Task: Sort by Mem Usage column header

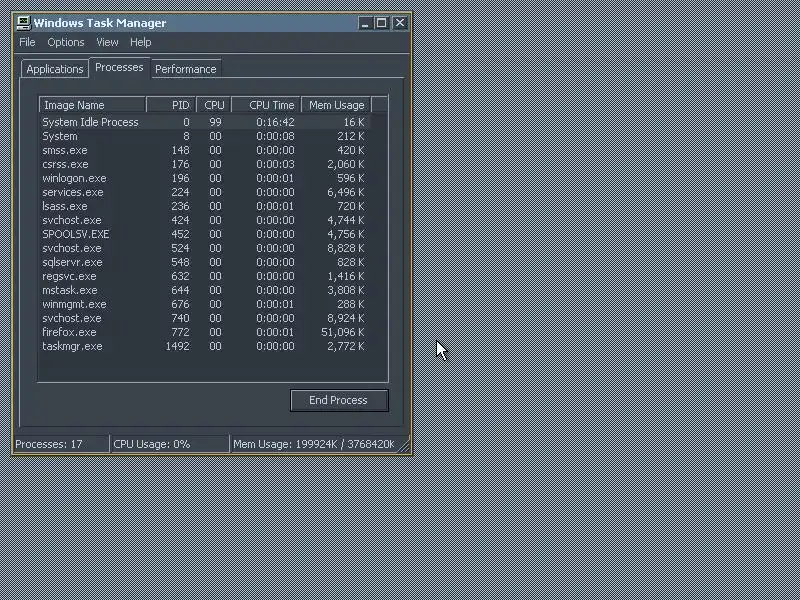Action: (x=336, y=105)
